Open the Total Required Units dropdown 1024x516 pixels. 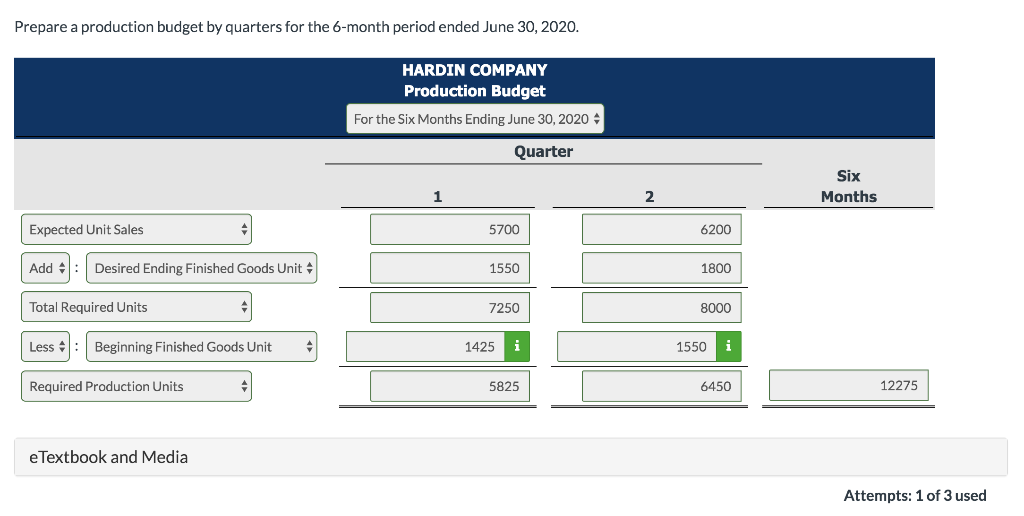click(x=136, y=308)
